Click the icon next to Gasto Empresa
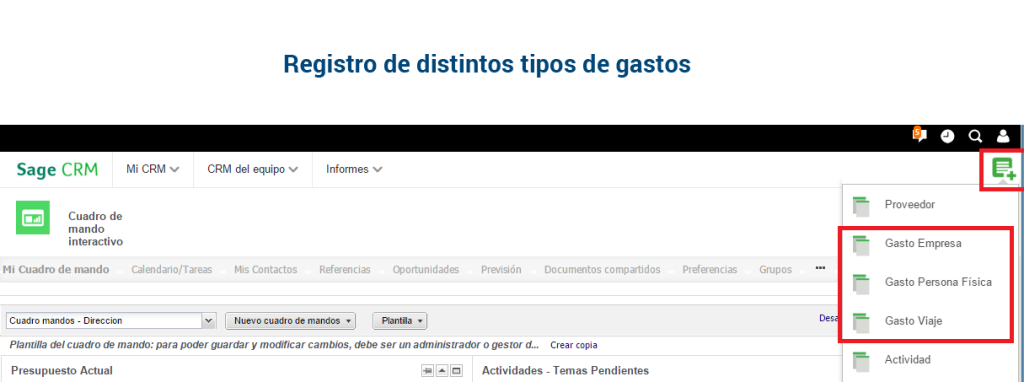This screenshot has height=382, width=1024. (861, 246)
